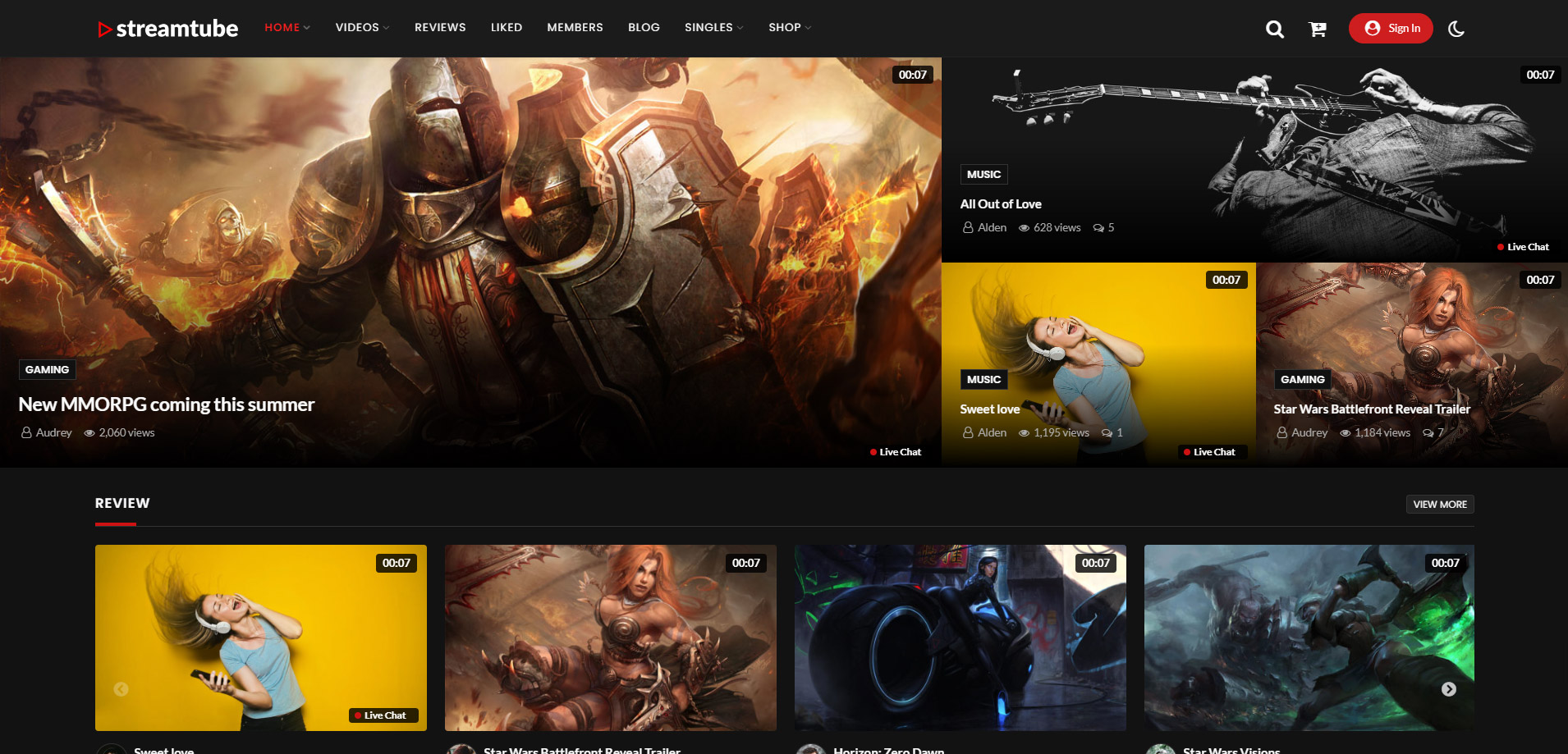Open the MEMBERS menu item
Screen dimensions: 1568x754
pos(575,27)
